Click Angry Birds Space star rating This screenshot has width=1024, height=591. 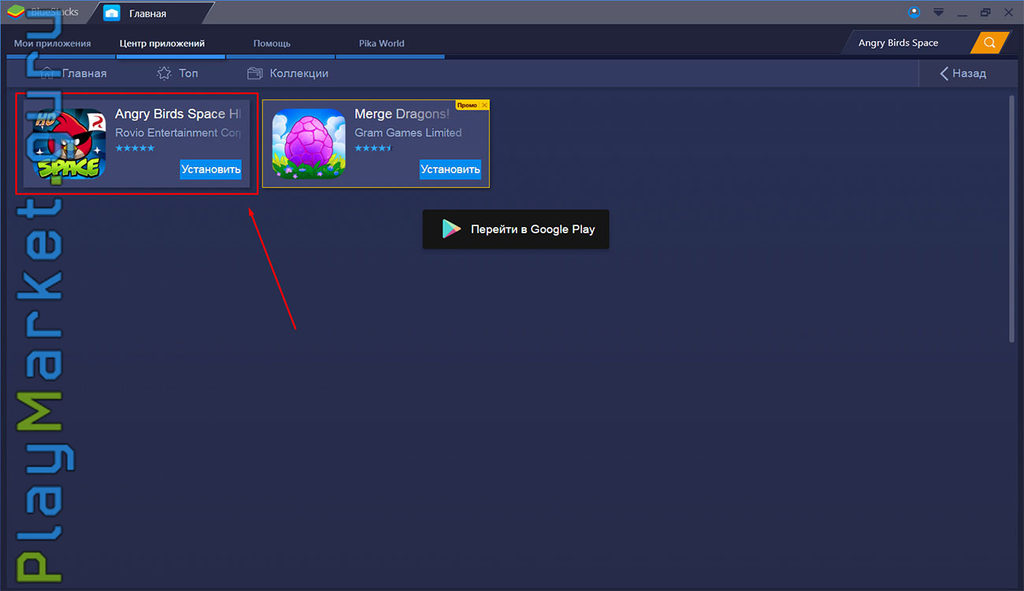point(135,148)
